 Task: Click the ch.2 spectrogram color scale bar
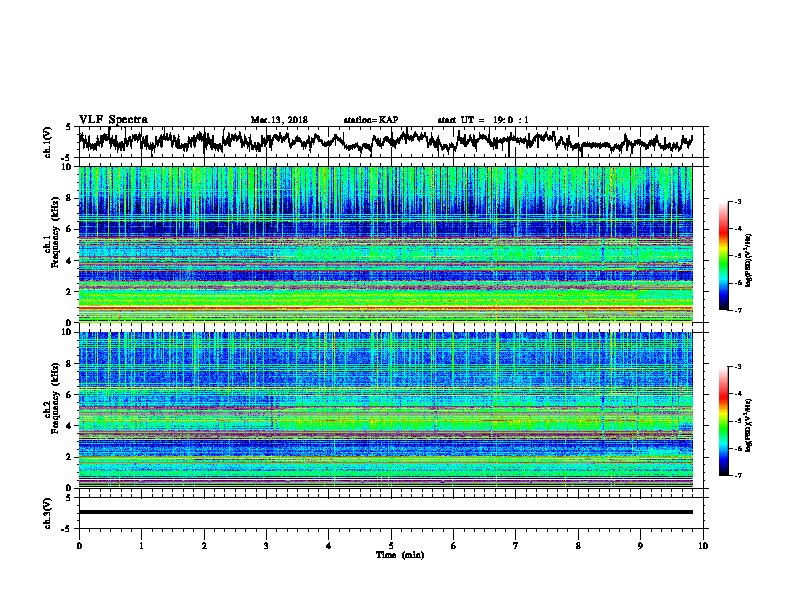click(723, 421)
